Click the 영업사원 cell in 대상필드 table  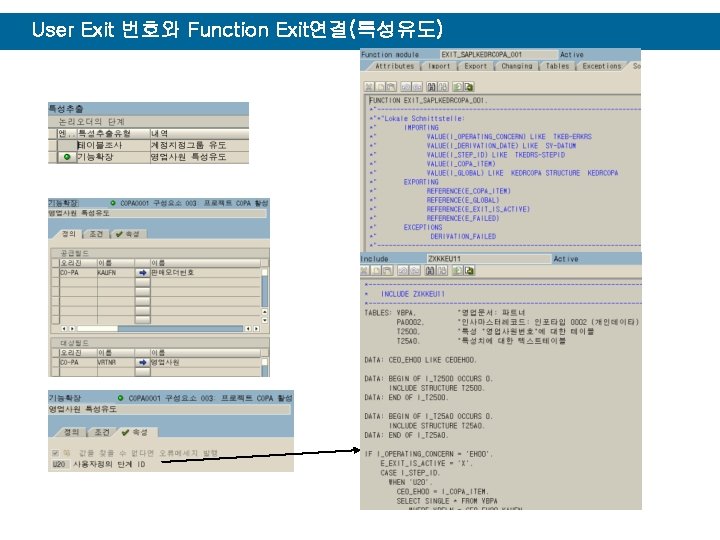[x=205, y=362]
